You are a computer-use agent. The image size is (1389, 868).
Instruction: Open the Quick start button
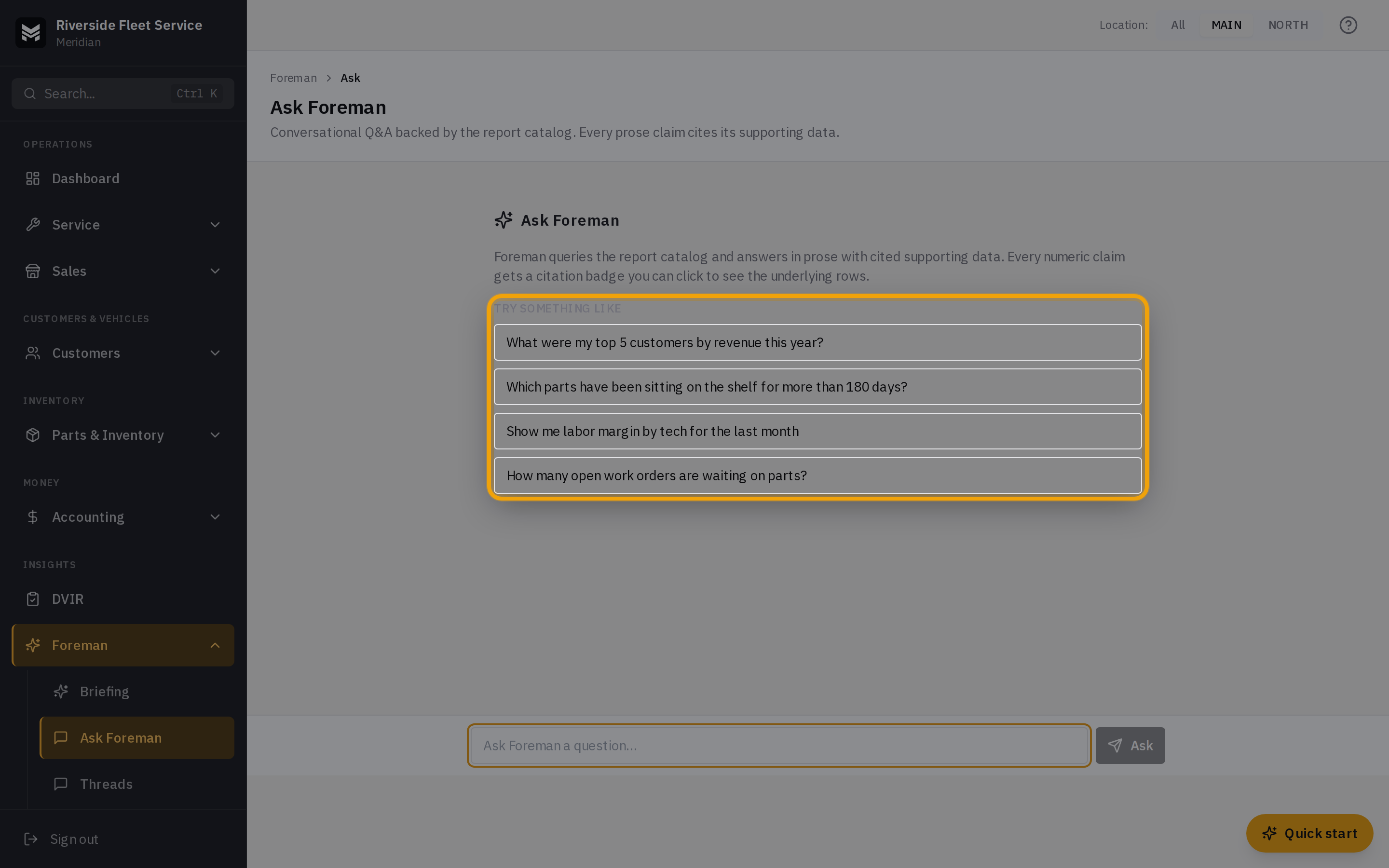[1309, 833]
